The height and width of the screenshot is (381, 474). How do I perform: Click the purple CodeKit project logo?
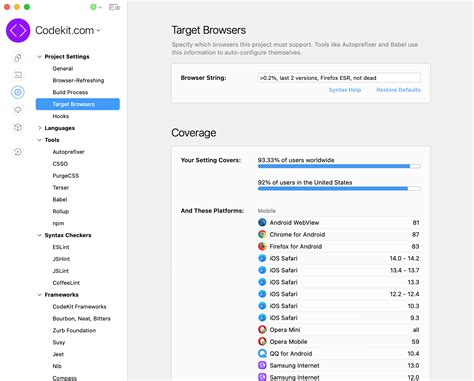coord(18,30)
